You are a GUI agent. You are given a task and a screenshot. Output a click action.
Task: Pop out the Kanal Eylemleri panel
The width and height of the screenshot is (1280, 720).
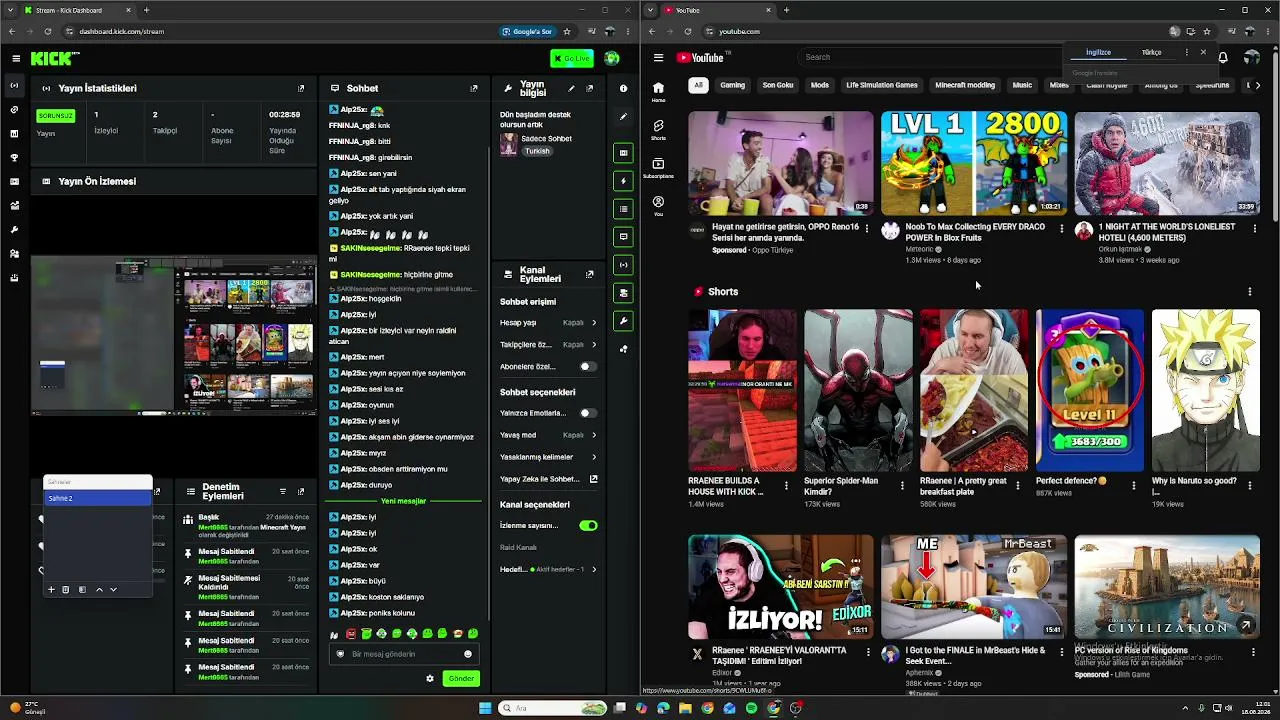pos(589,274)
